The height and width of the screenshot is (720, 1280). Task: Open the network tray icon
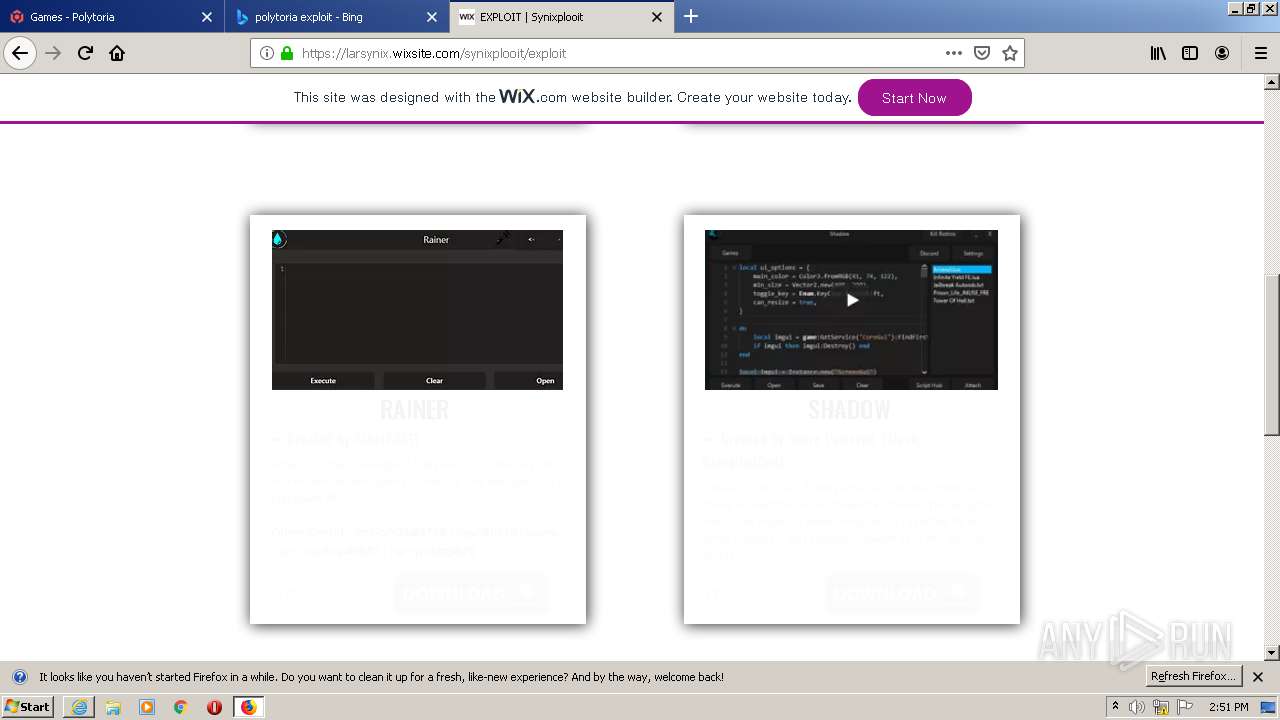[x=1161, y=707]
